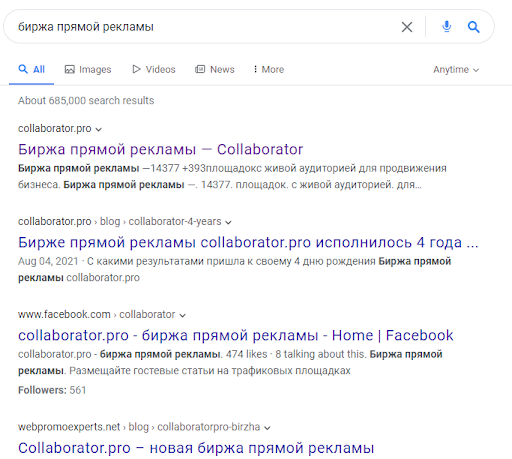This screenshot has width=512, height=459.
Task: Open the Anytime filter dropdown
Action: (456, 70)
